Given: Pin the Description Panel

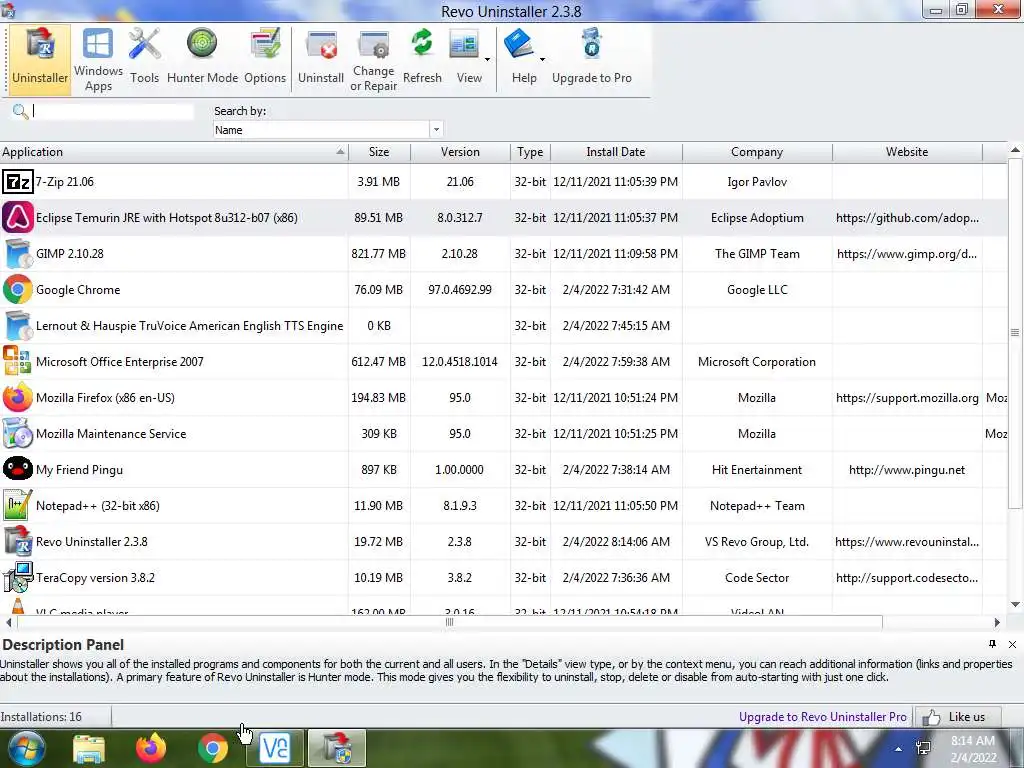Looking at the screenshot, I should (993, 644).
